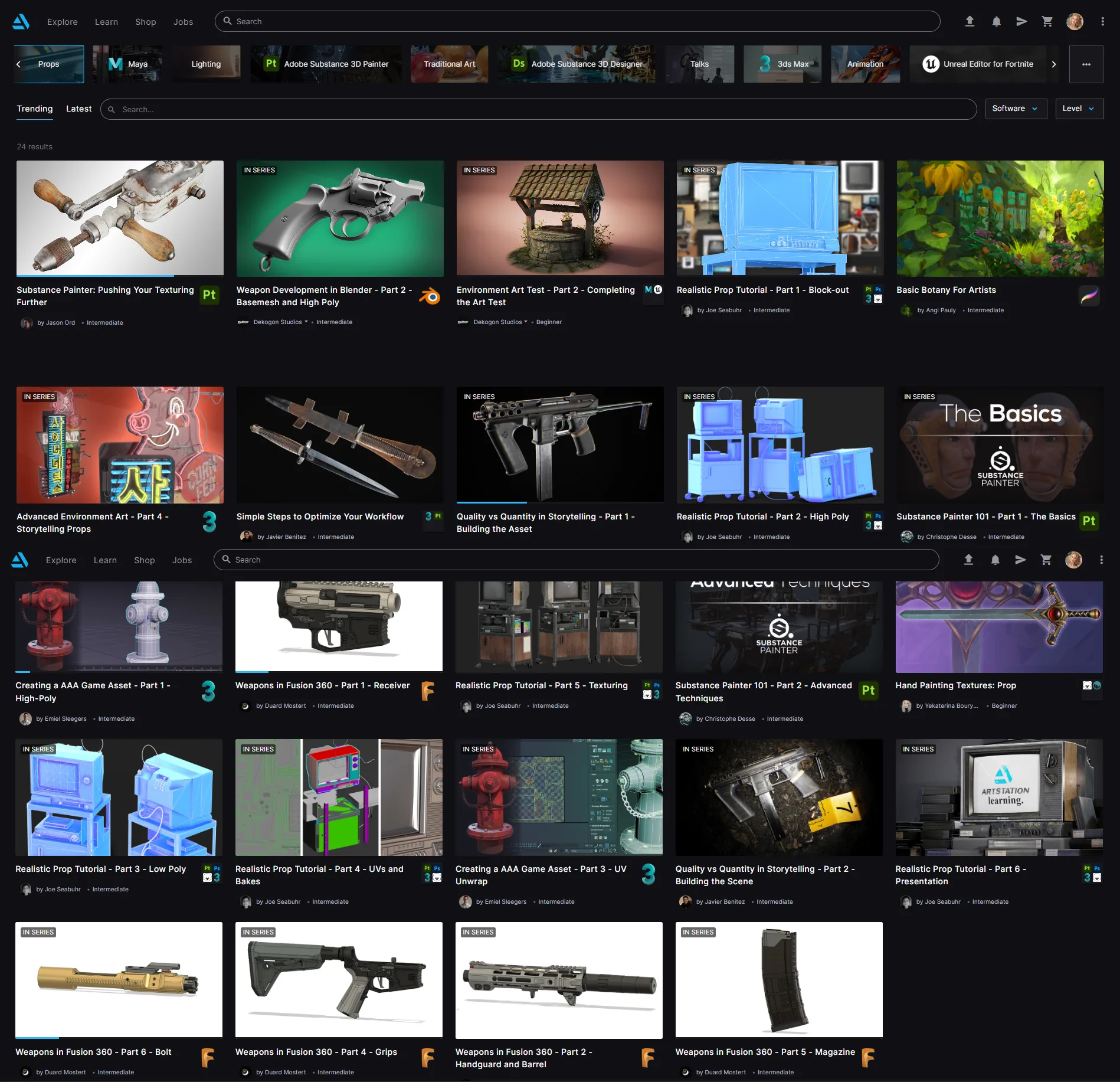Image resolution: width=1120 pixels, height=1082 pixels.
Task: Click inside the tutorials filter Search... field
Action: (538, 109)
